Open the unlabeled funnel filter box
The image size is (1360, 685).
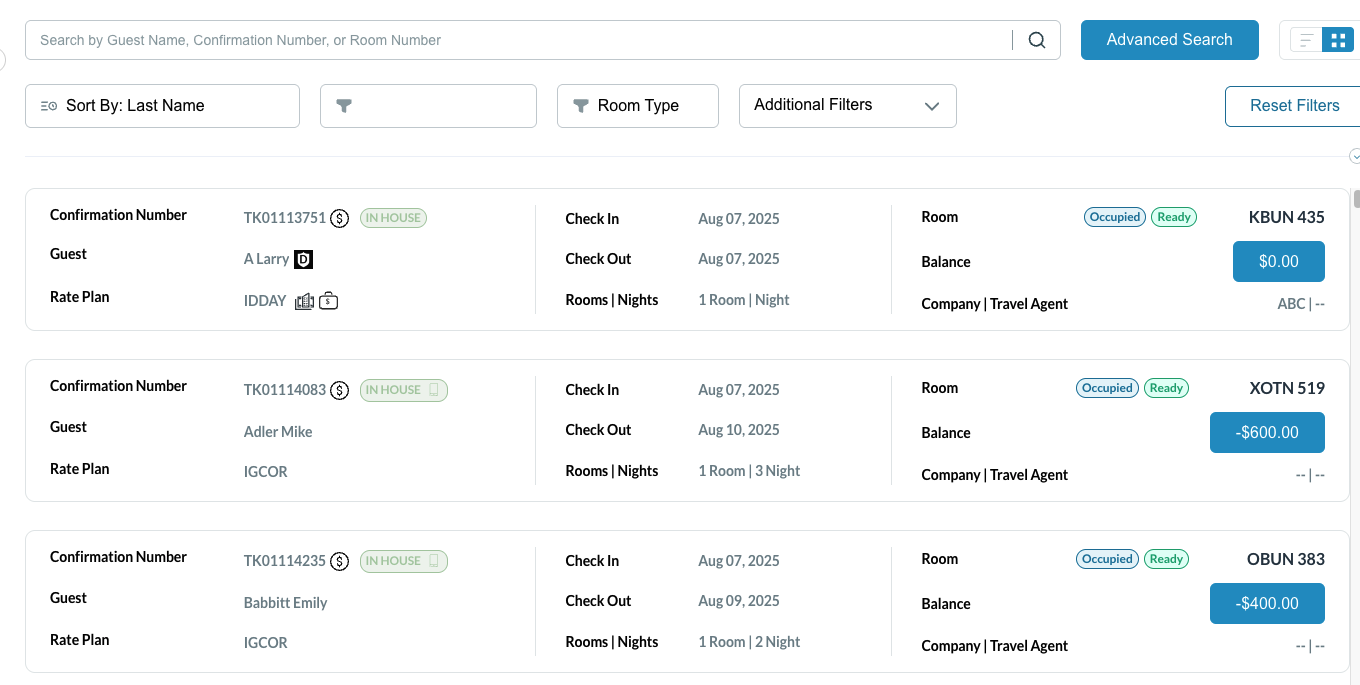428,106
